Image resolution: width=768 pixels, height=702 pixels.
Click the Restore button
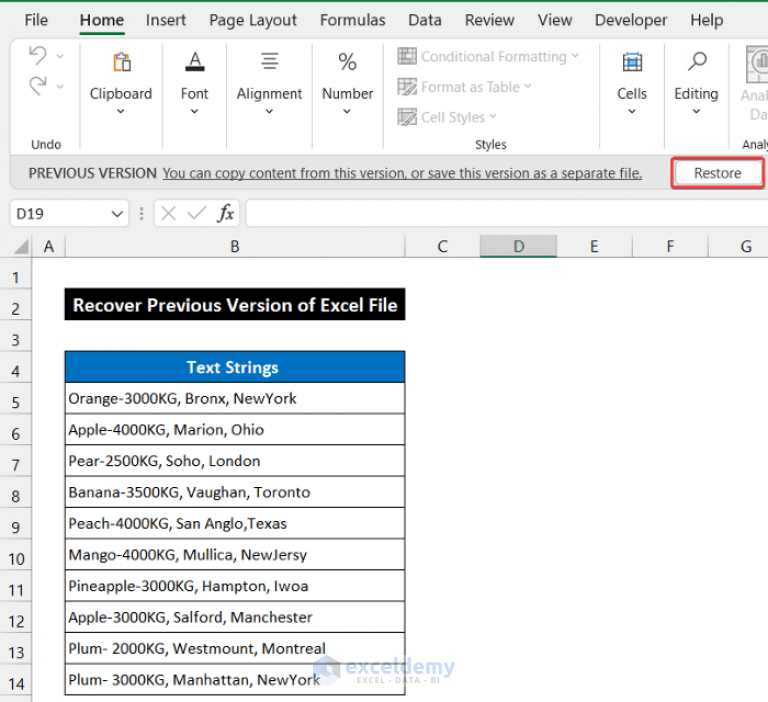point(718,173)
